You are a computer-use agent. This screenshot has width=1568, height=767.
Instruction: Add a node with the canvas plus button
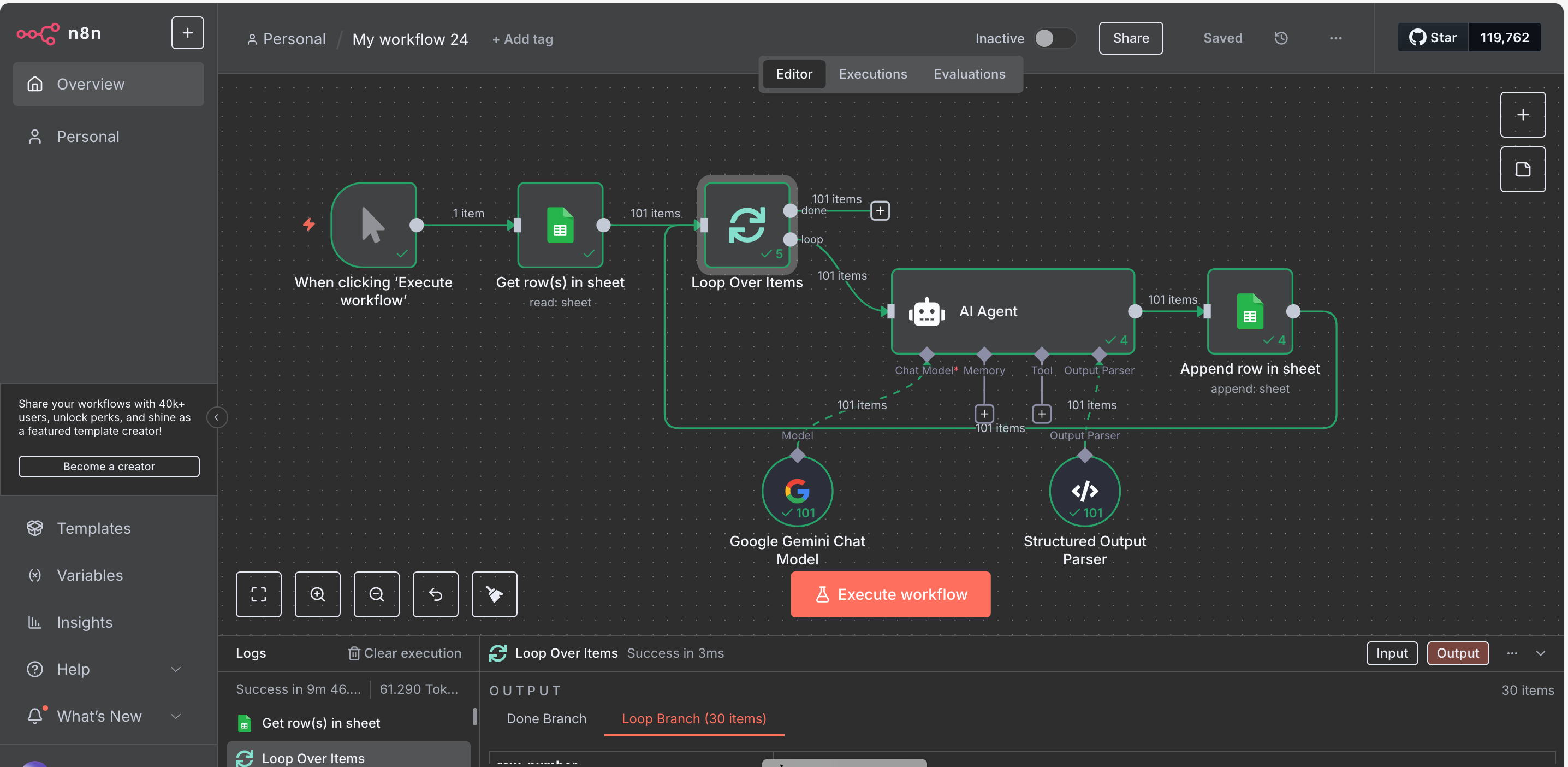click(1522, 115)
